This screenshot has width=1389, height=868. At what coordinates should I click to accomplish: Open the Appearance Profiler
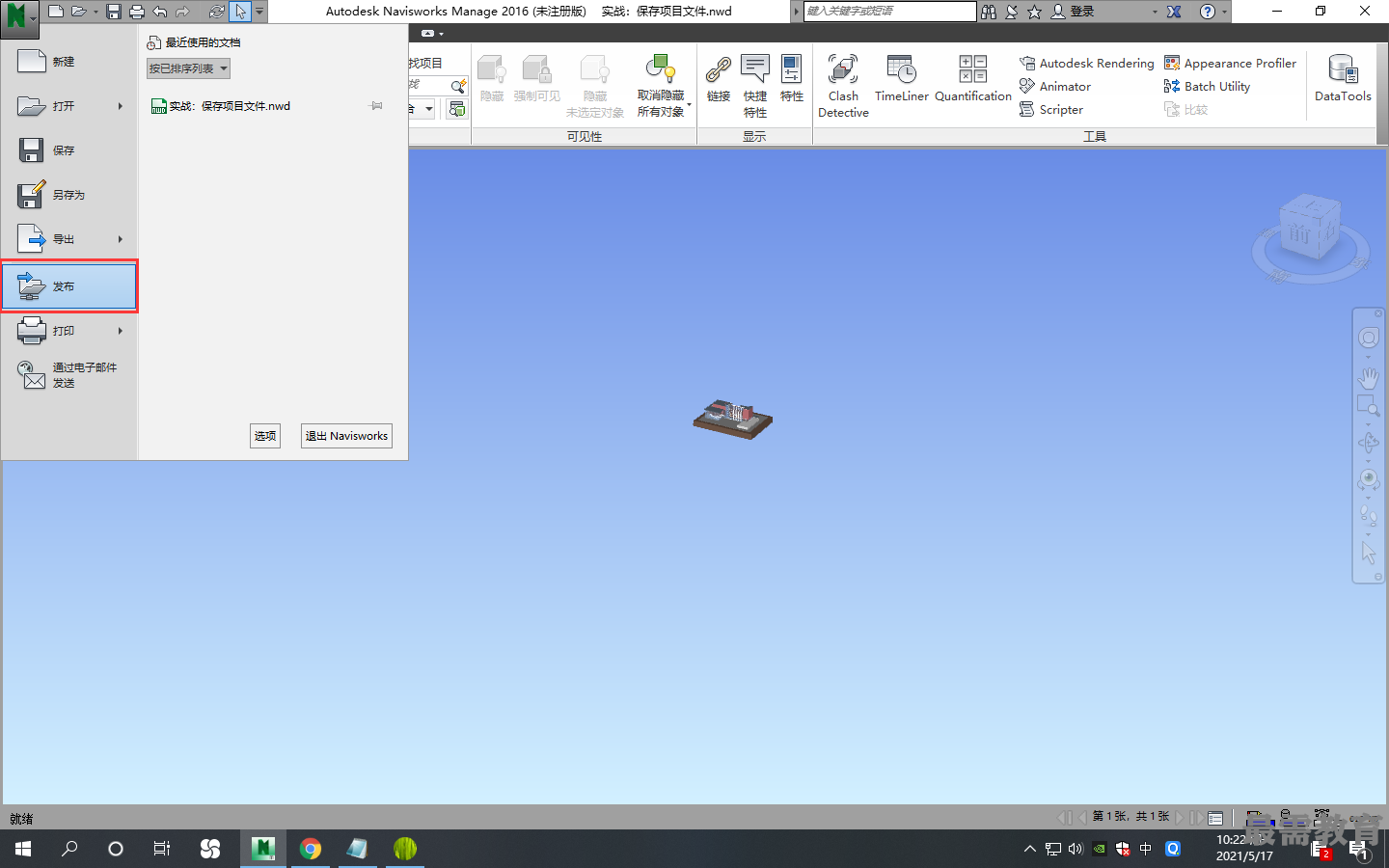click(x=1230, y=63)
